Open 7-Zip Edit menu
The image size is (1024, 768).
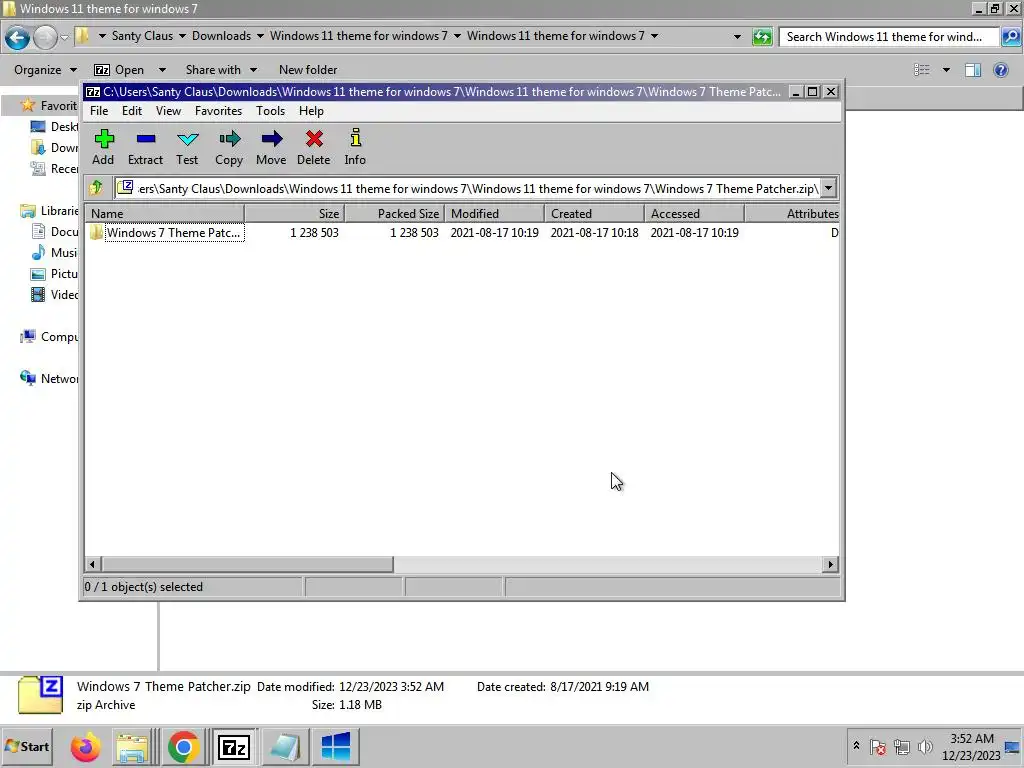[132, 111]
